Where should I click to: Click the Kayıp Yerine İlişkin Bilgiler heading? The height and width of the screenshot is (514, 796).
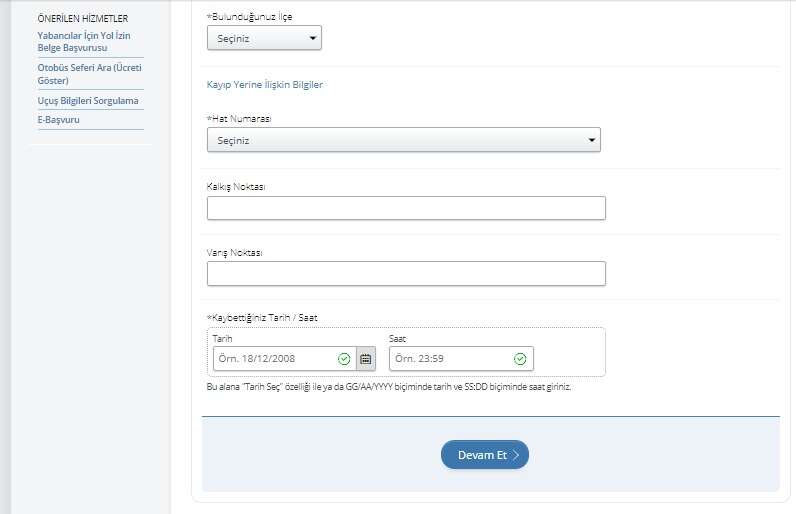pyautogui.click(x=264, y=85)
